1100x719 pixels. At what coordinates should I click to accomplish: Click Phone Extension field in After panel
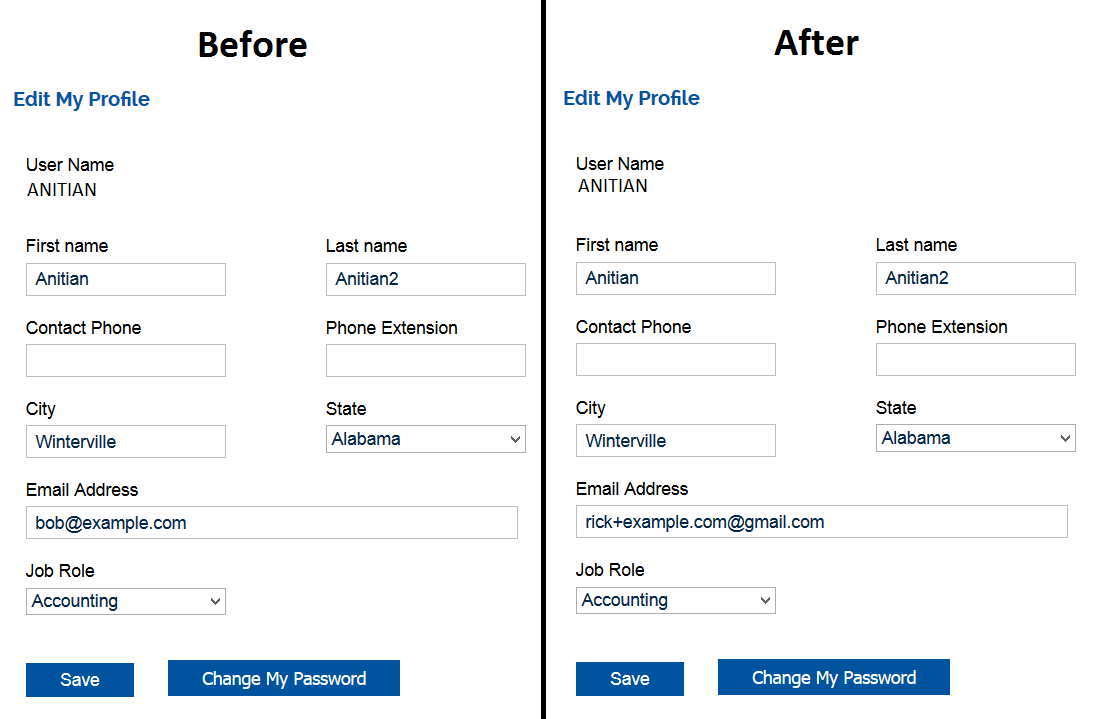[x=975, y=360]
